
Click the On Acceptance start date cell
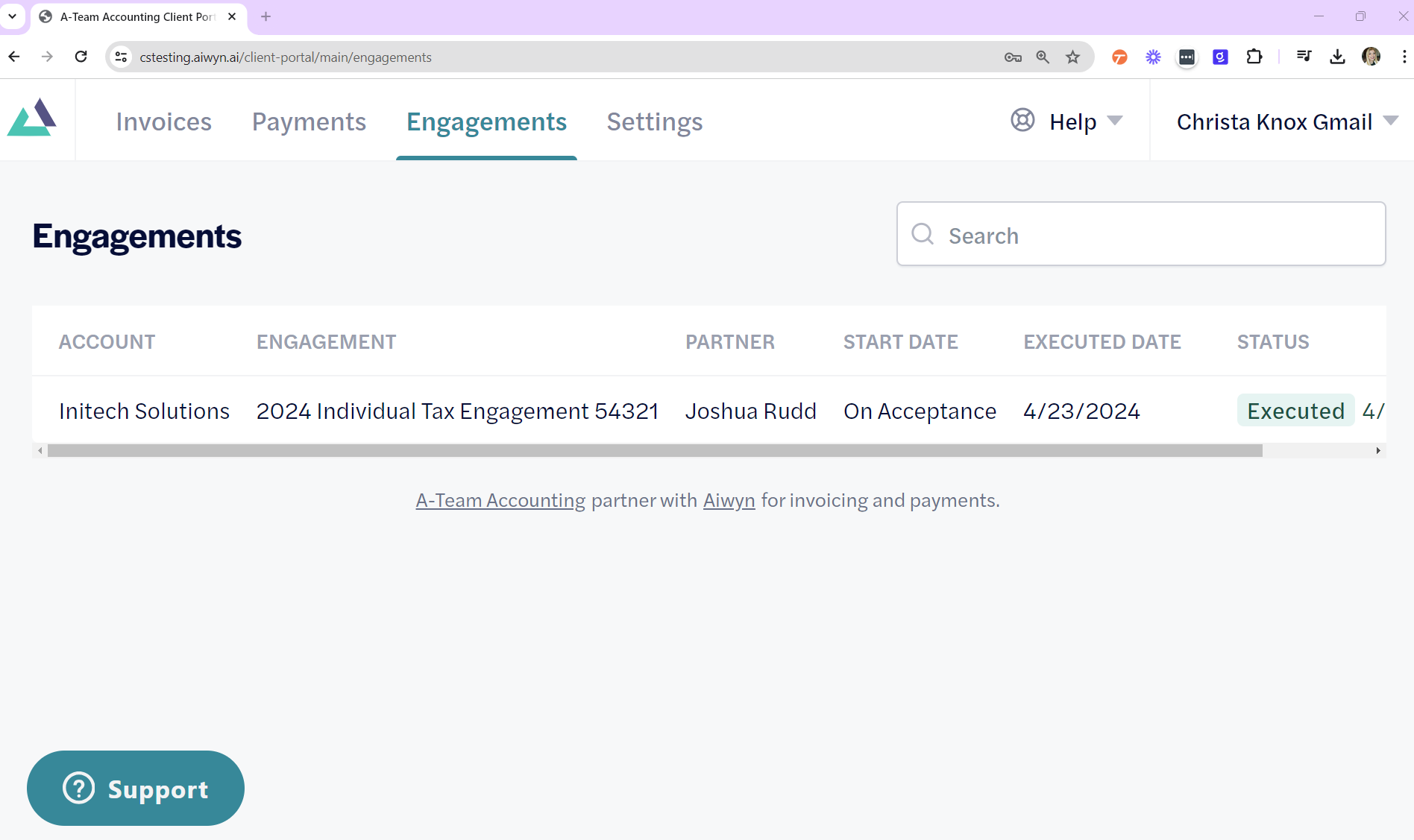pyautogui.click(x=920, y=411)
